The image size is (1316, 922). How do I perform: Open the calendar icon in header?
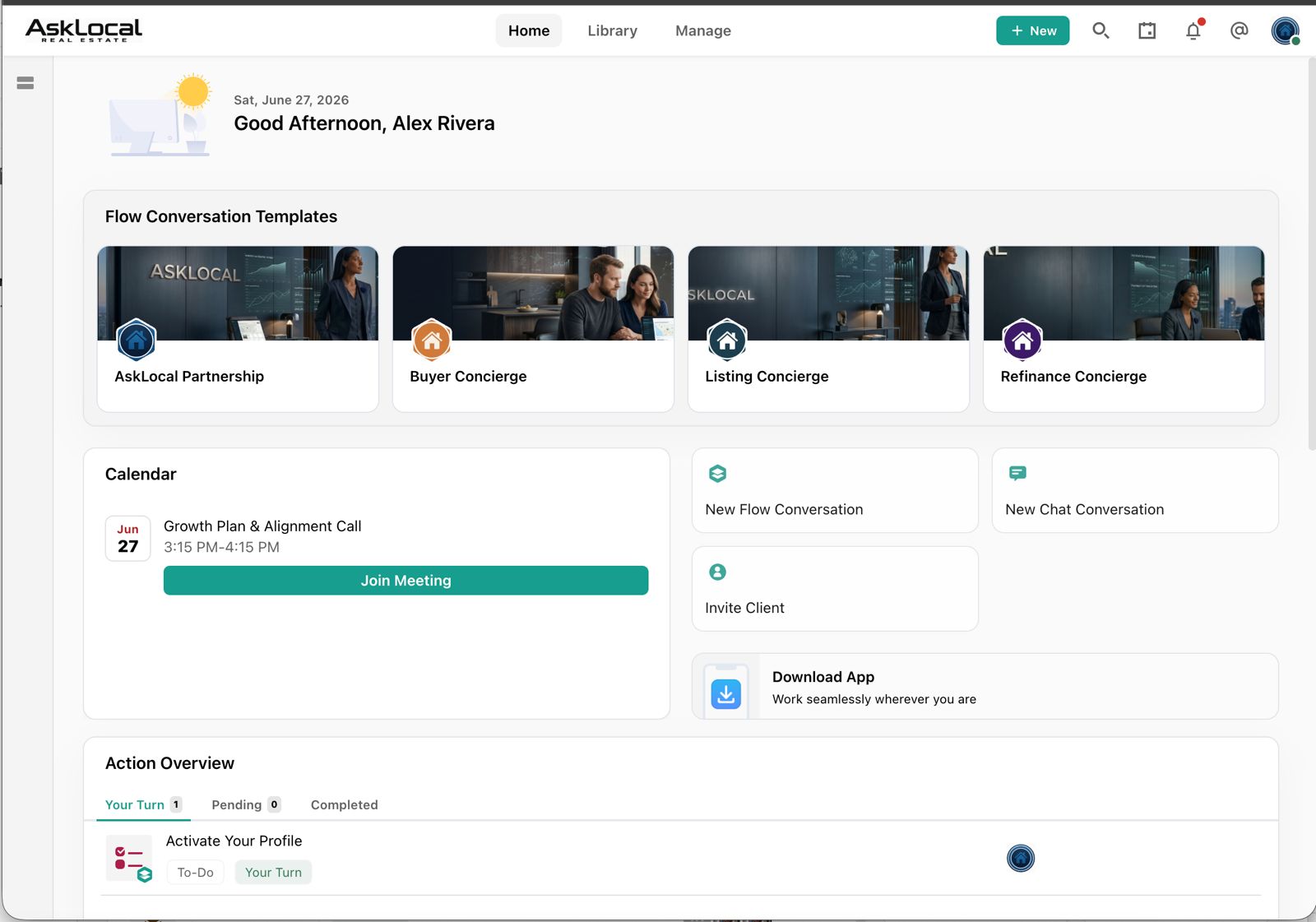coord(1147,30)
